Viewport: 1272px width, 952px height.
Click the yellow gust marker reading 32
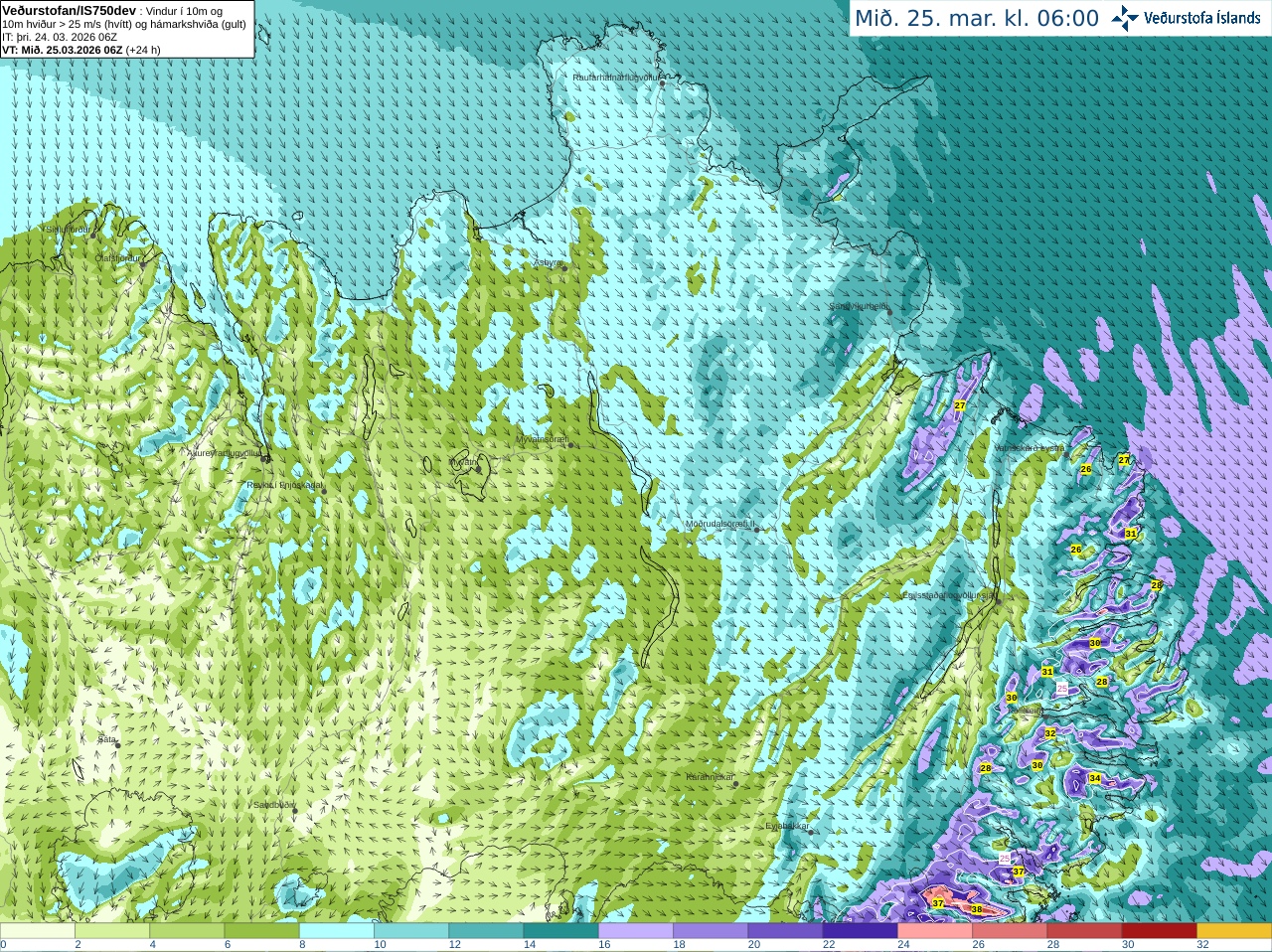pyautogui.click(x=1049, y=733)
